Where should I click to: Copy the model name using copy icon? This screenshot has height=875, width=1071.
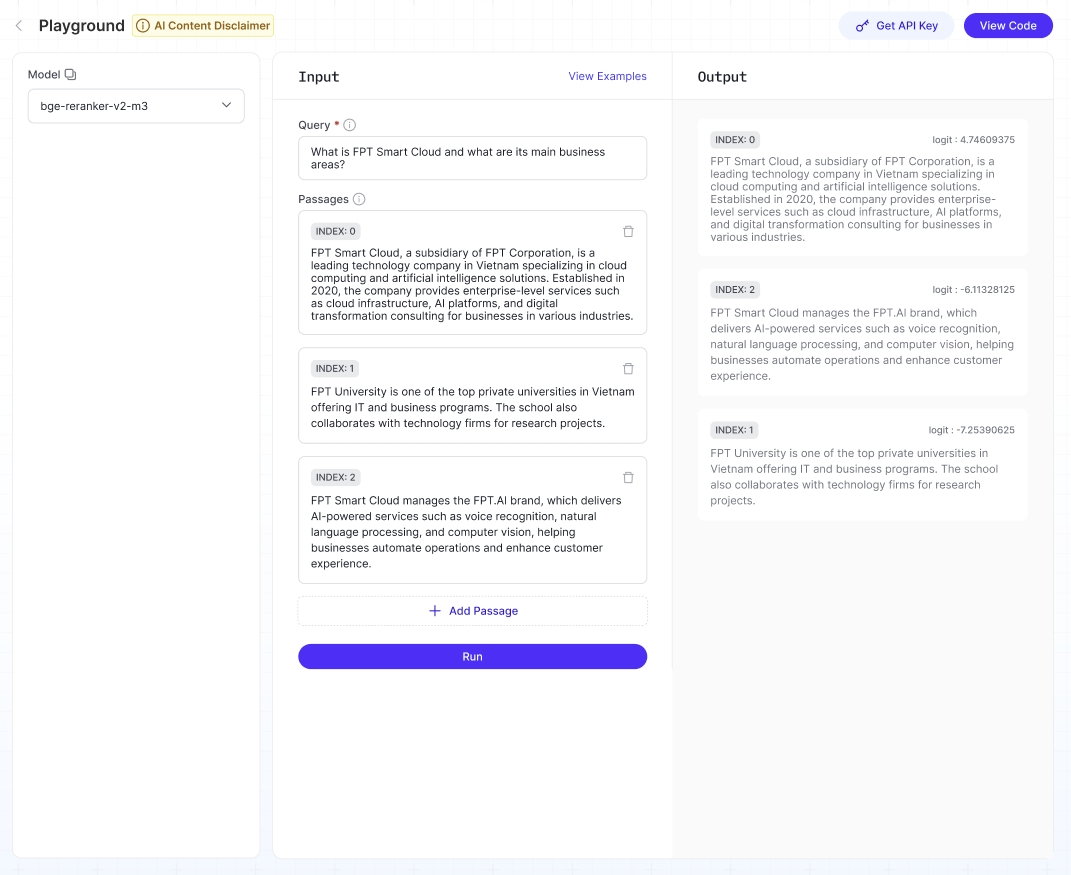pyautogui.click(x=70, y=75)
